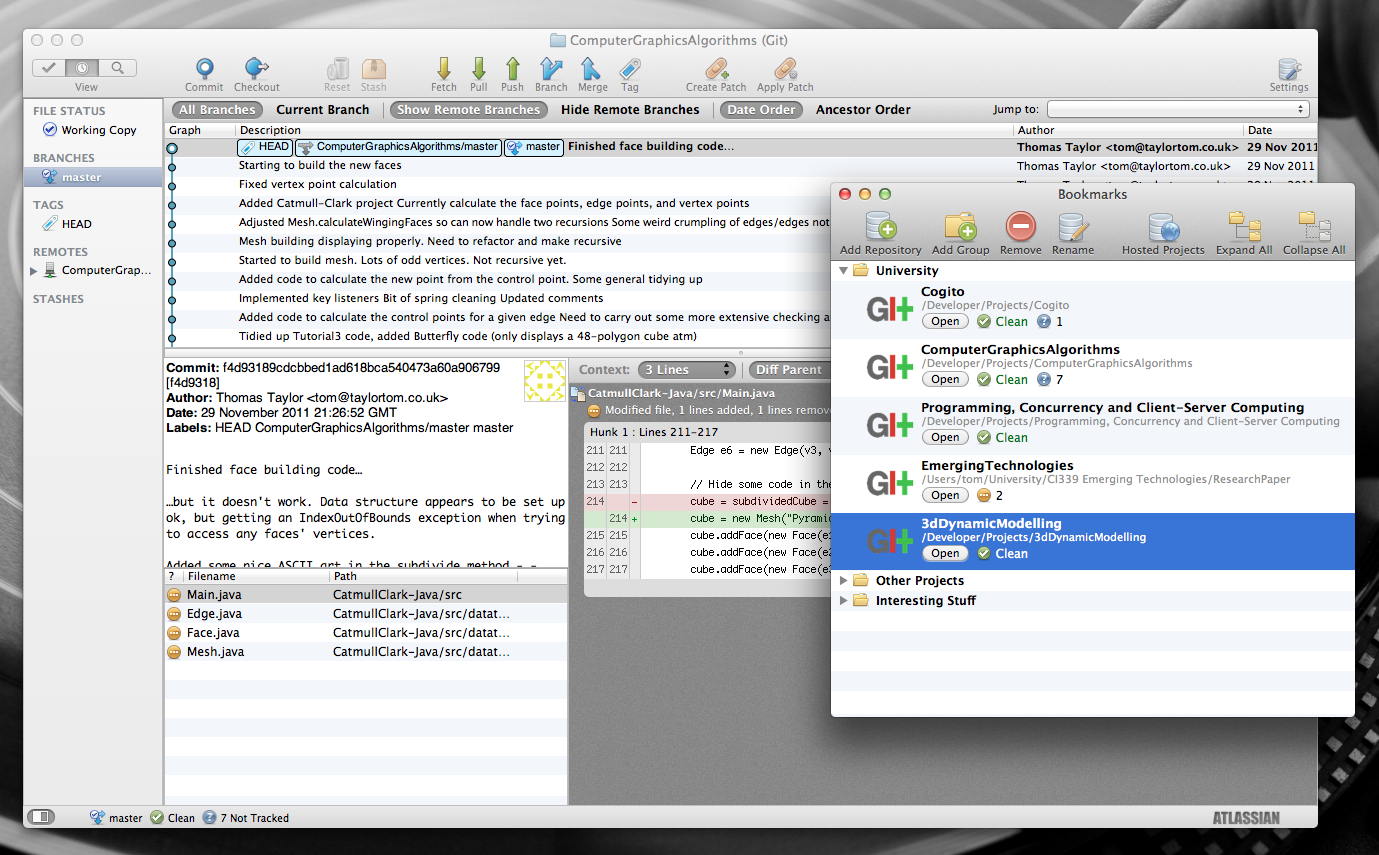
Task: Select Date Order sorting
Action: [762, 110]
